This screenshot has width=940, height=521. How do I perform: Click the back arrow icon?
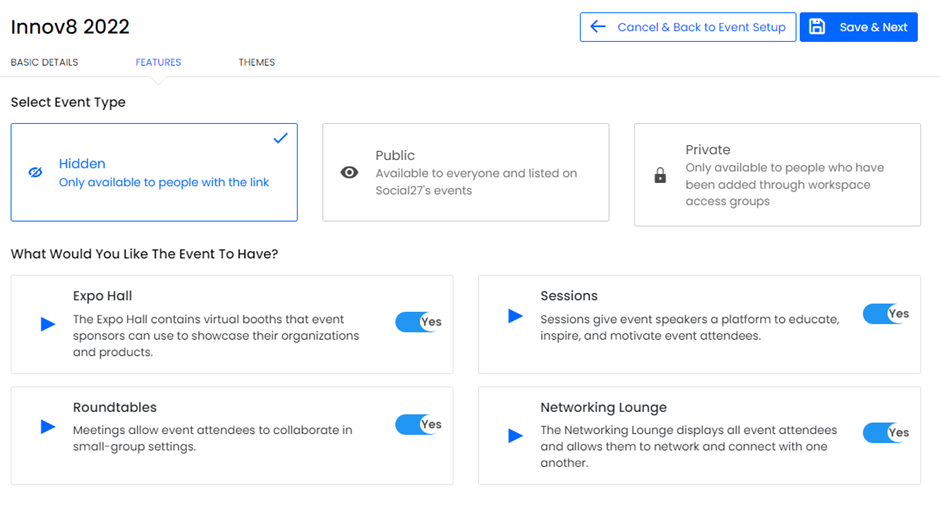(598, 27)
